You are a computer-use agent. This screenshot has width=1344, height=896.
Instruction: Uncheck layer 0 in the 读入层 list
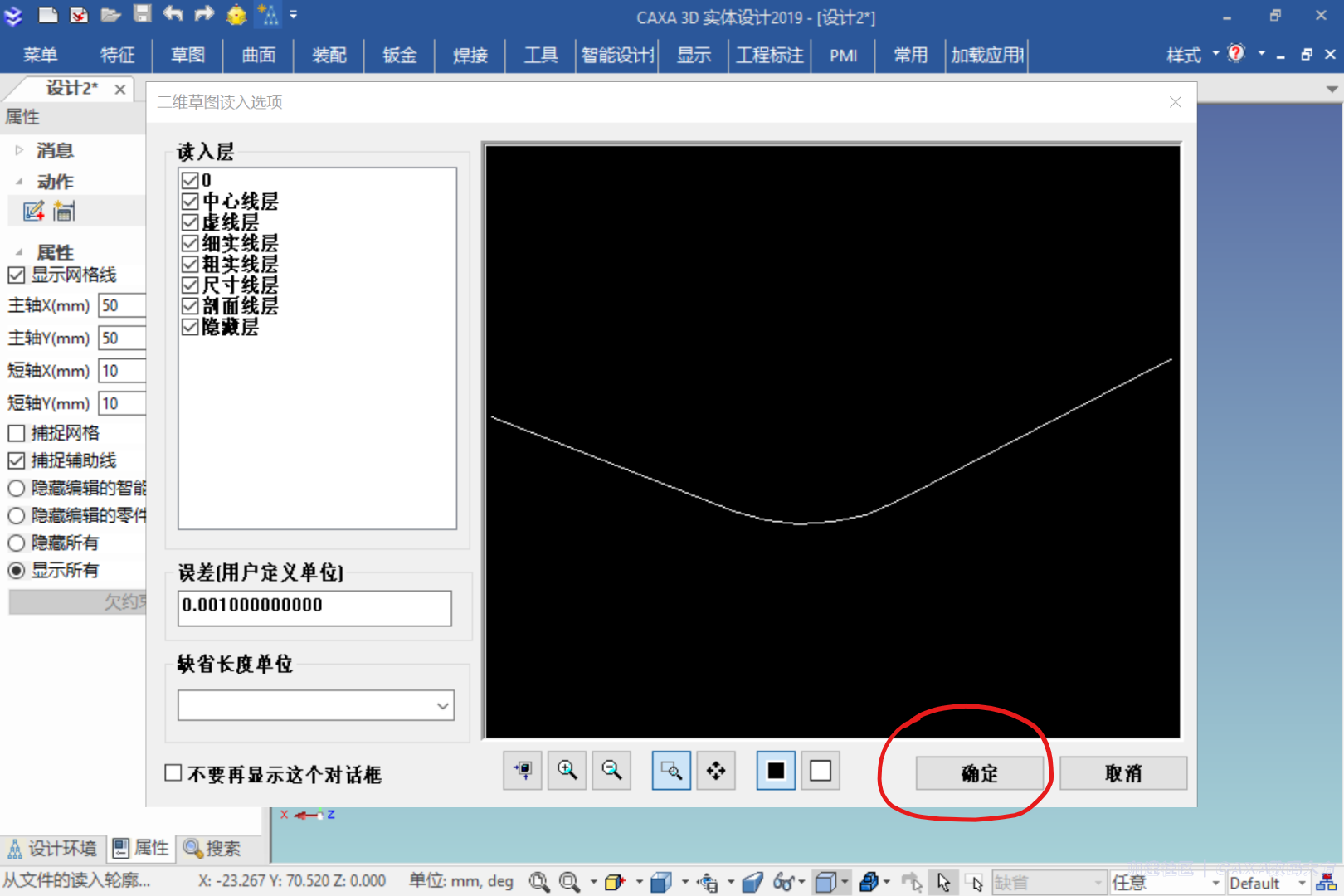tap(190, 180)
